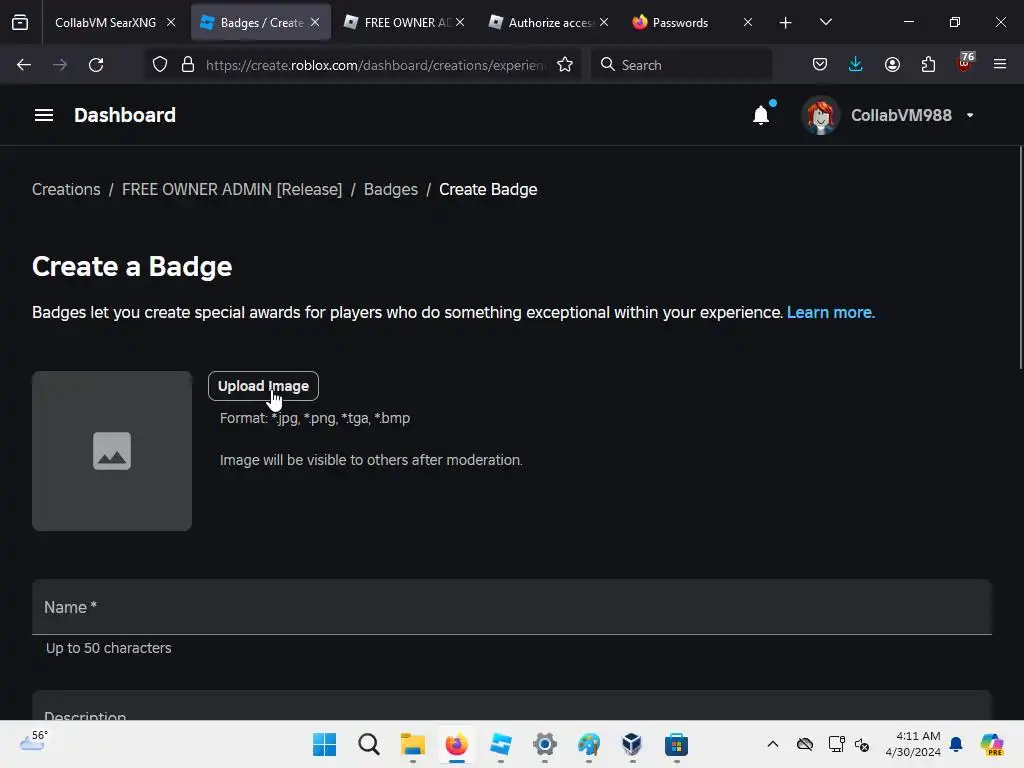Go back to previous page
The image size is (1024, 768).
tap(24, 65)
